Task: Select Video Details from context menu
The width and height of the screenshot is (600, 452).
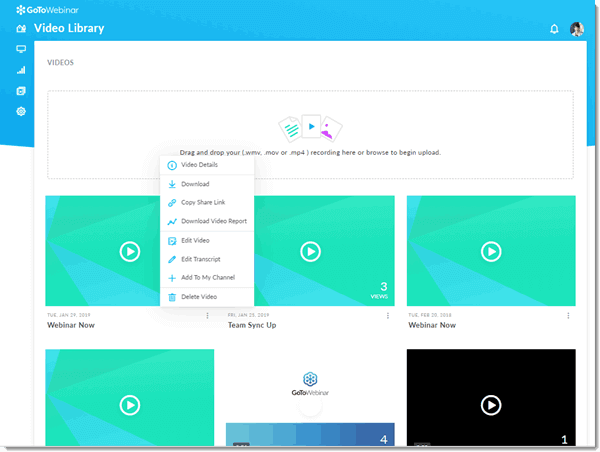Action: (207, 165)
